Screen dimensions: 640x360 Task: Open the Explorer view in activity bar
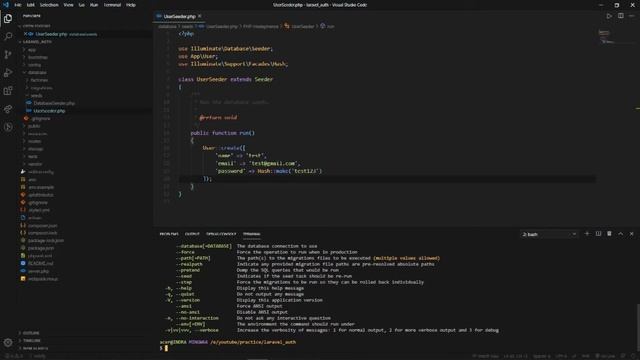click(x=8, y=18)
